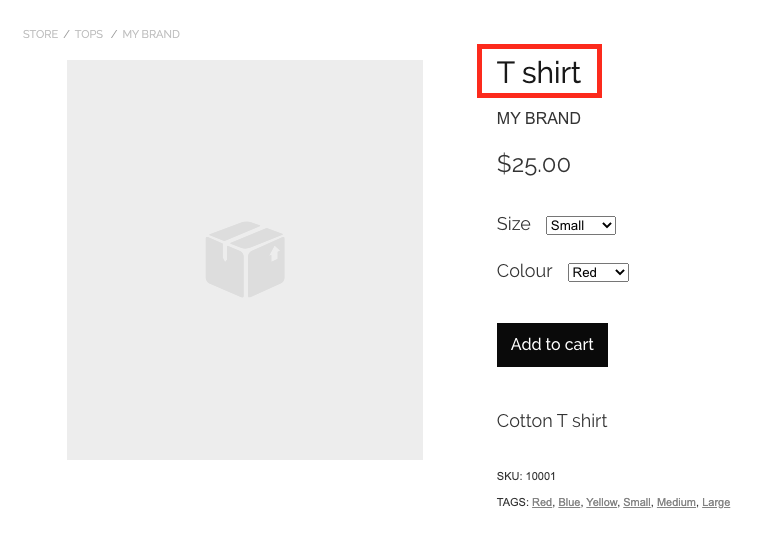Click the $25.00 price text
This screenshot has width=775, height=540.
533,164
